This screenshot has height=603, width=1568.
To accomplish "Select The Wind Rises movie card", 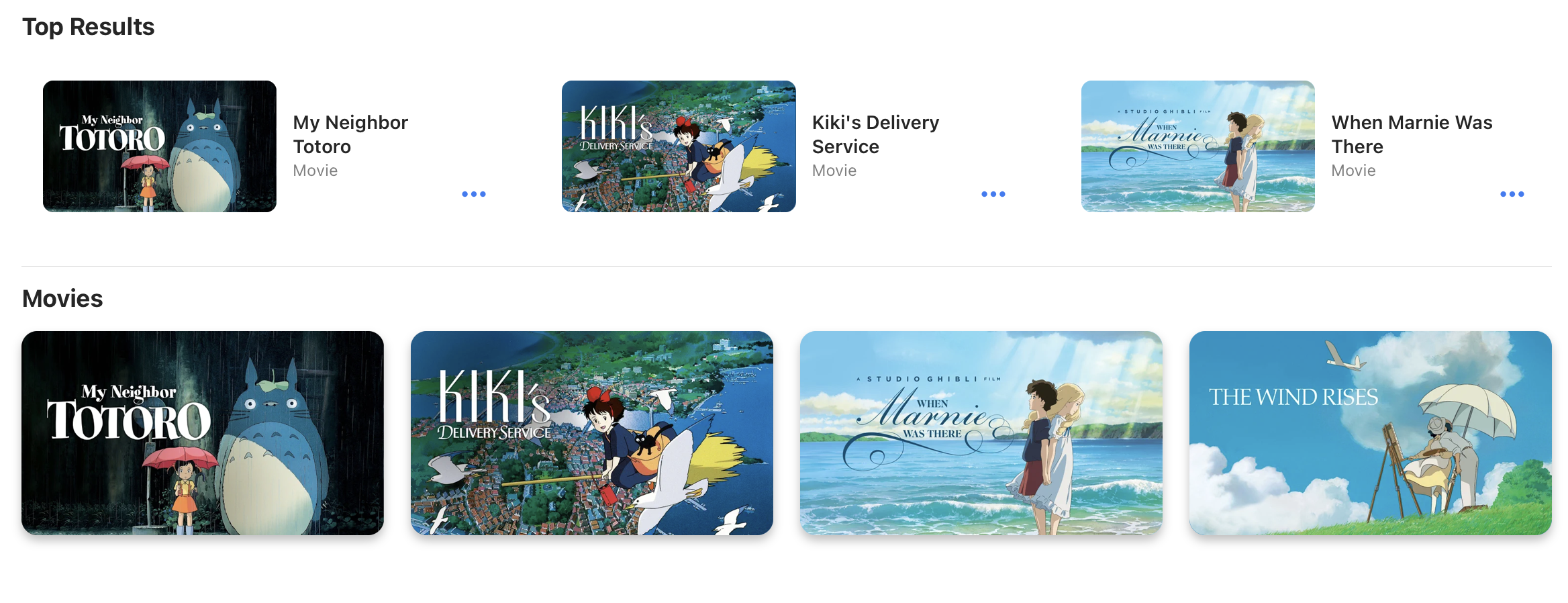I will click(1371, 433).
